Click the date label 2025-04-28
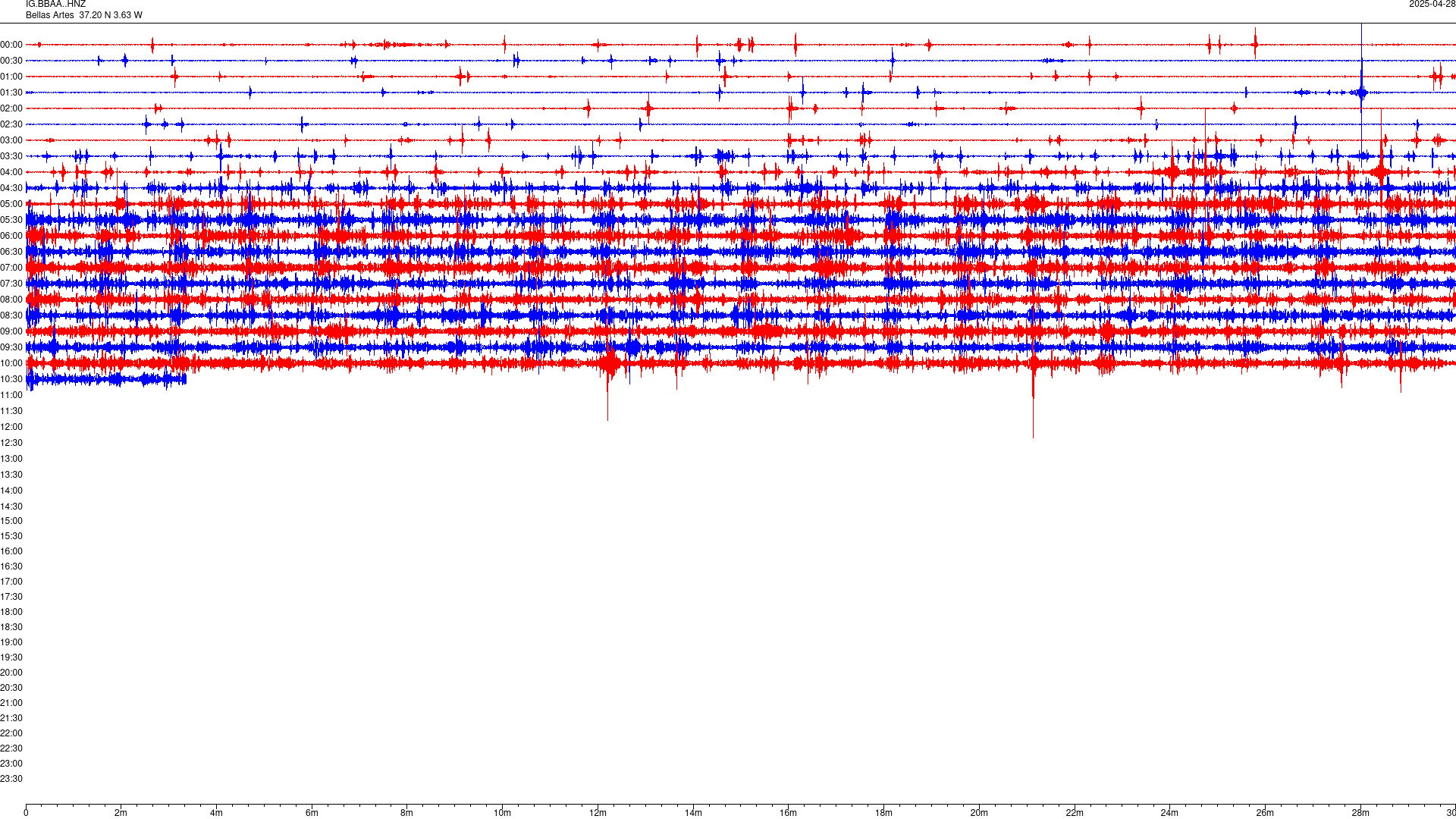Image resolution: width=1456 pixels, height=819 pixels. [x=1432, y=5]
